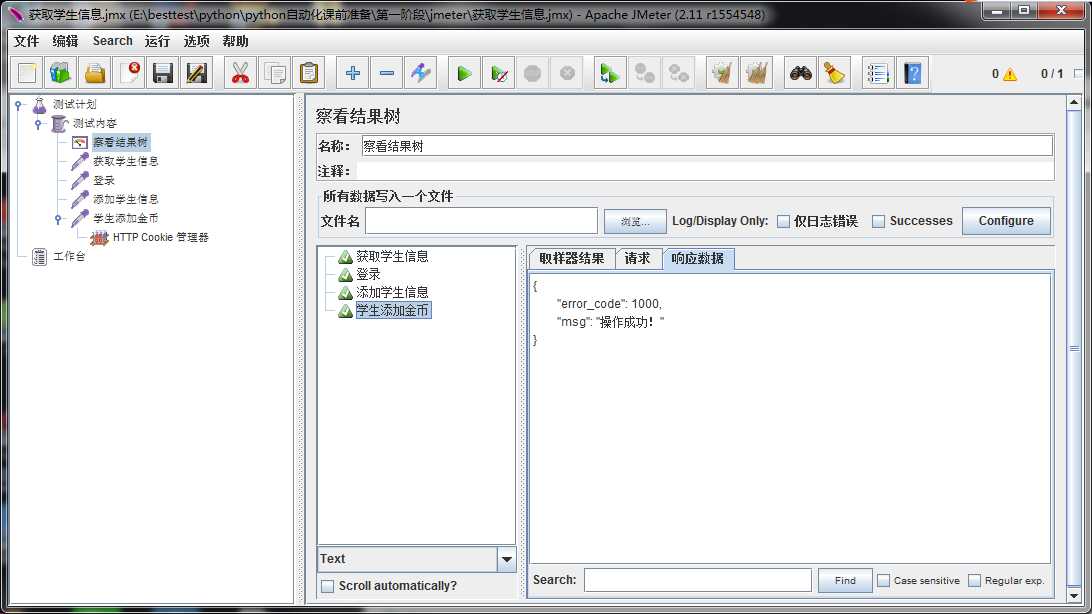The width and height of the screenshot is (1092, 614).
Task: Click the Copy toolbar icon
Action: pyautogui.click(x=275, y=73)
